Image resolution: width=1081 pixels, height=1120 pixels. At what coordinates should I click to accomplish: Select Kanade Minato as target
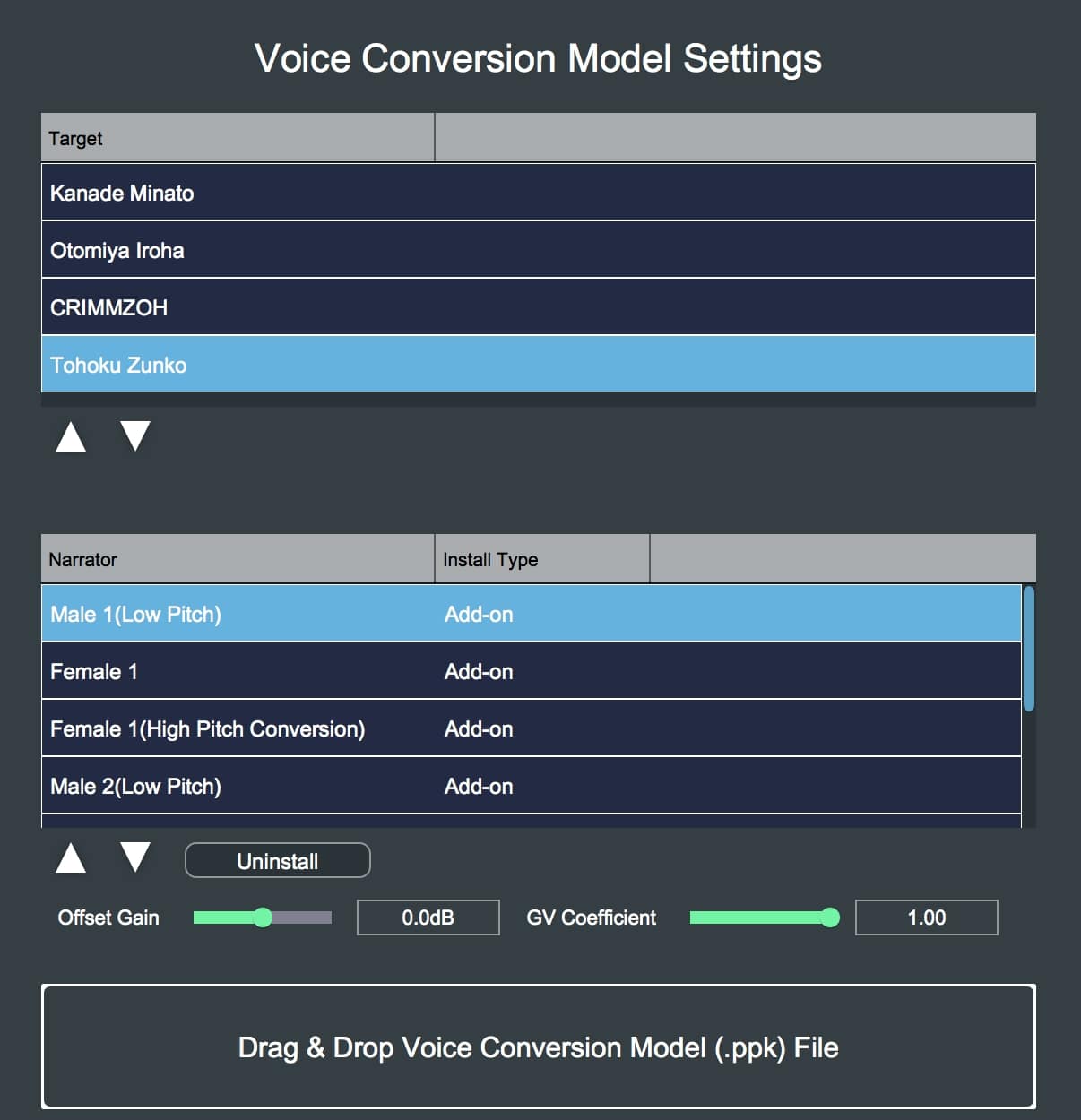point(538,193)
